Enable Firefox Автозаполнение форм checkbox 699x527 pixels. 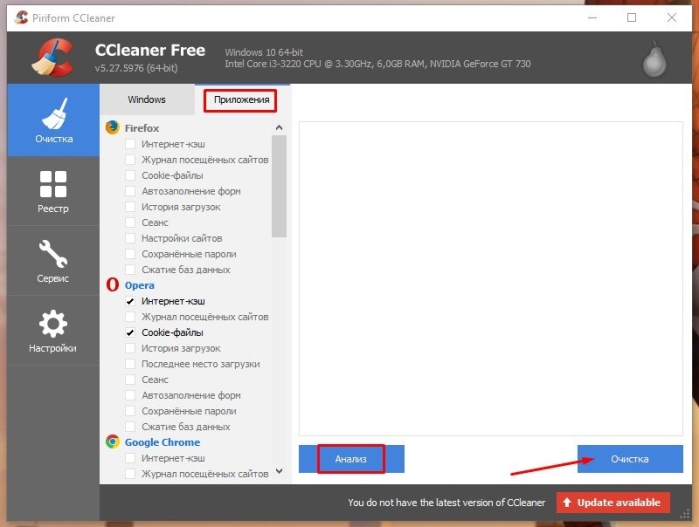coord(130,191)
